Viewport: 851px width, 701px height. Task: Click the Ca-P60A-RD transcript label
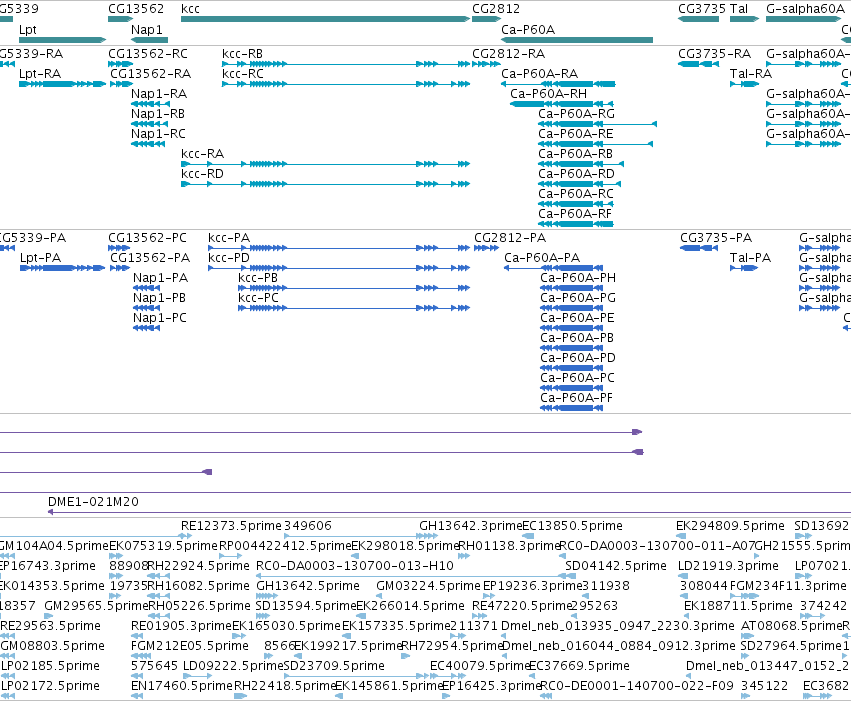pyautogui.click(x=576, y=174)
